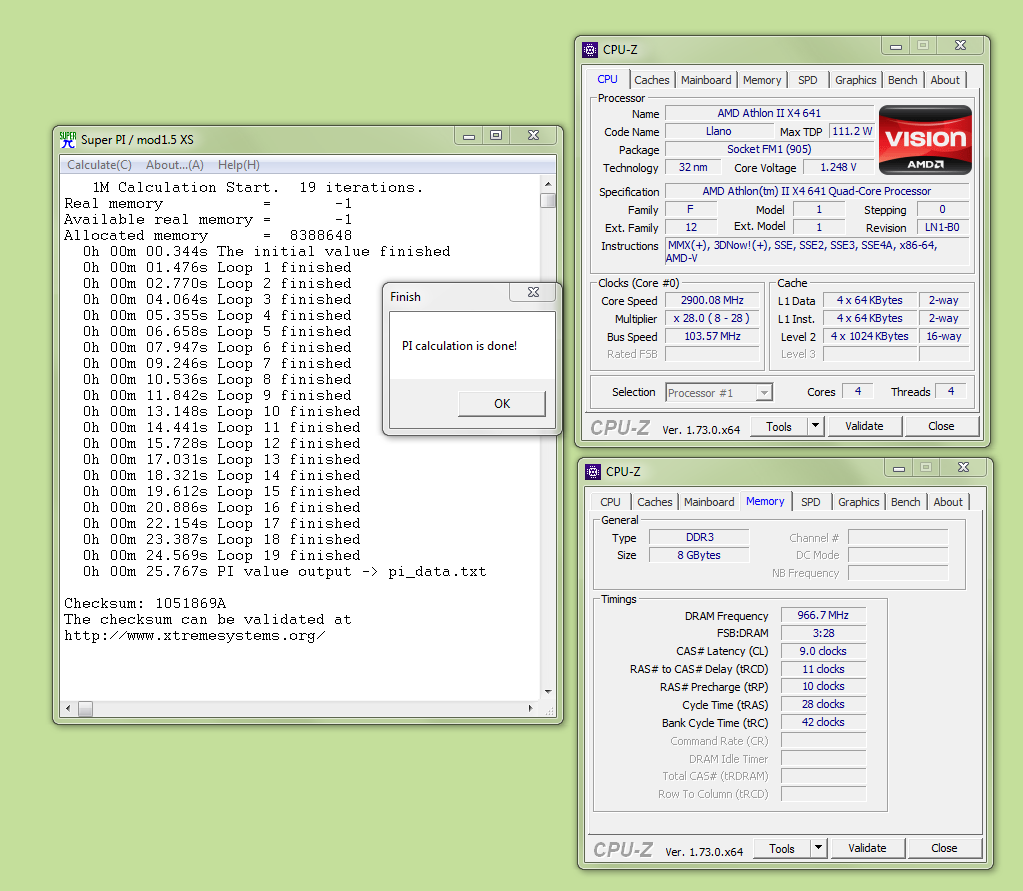Click the CPU-Z icon in the upper CPU-Z window title bar
This screenshot has height=891, width=1023.
pyautogui.click(x=590, y=50)
